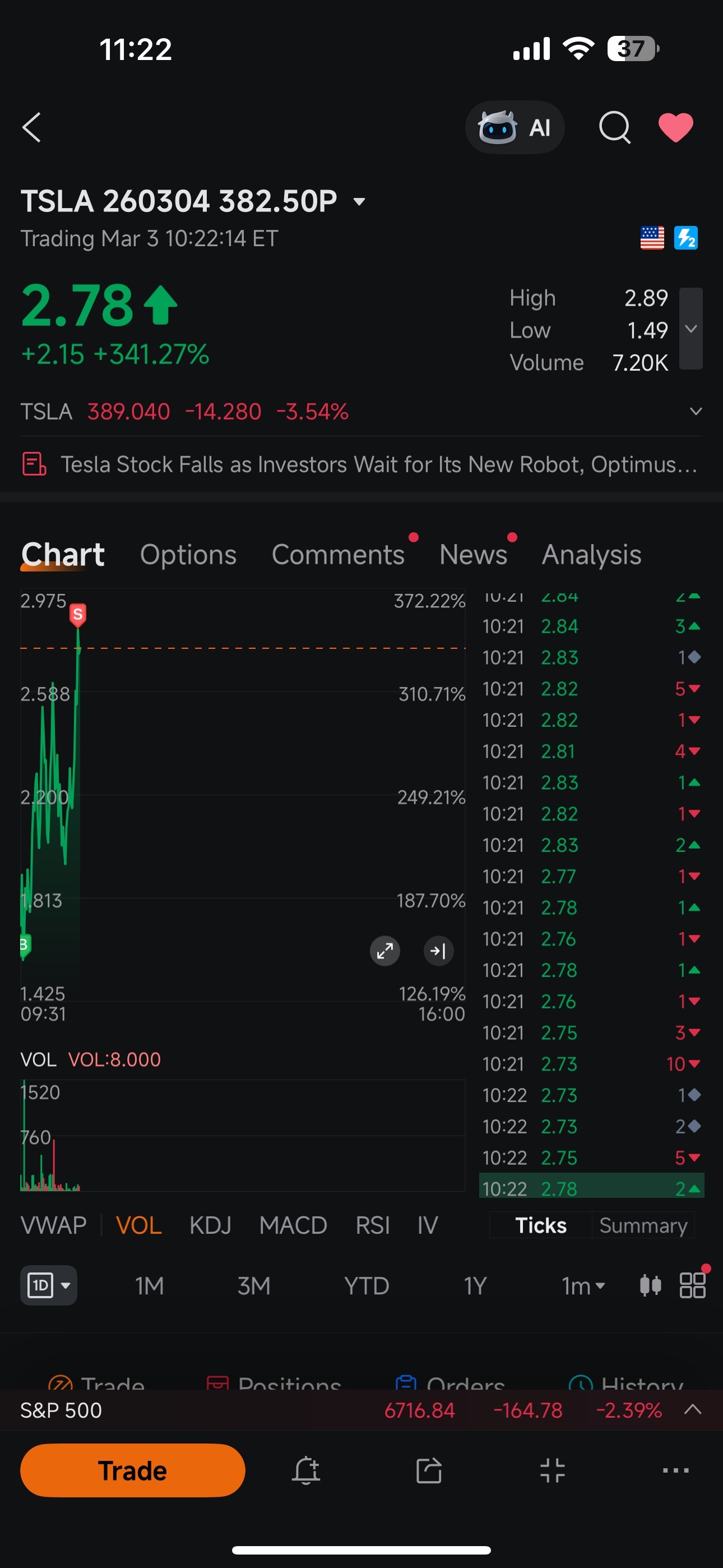Tap the 11:22 clock in status bar
The width and height of the screenshot is (723, 1568).
click(x=136, y=49)
